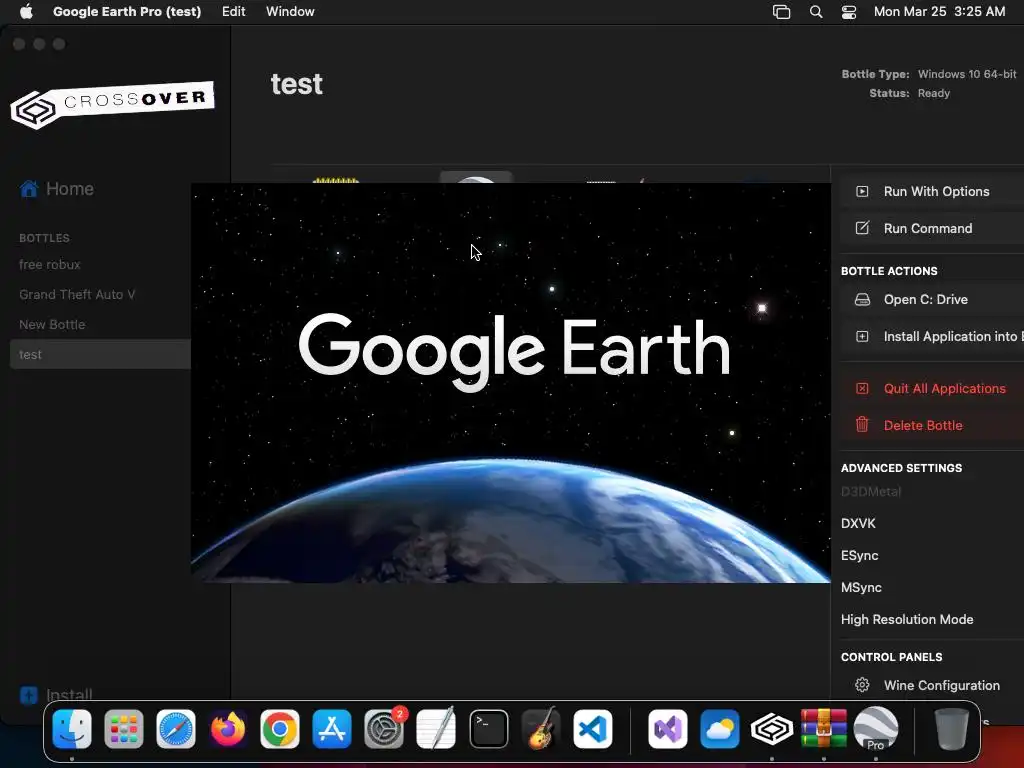This screenshot has width=1024, height=768.
Task: Click the D3DMetal setting label
Action: [871, 492]
